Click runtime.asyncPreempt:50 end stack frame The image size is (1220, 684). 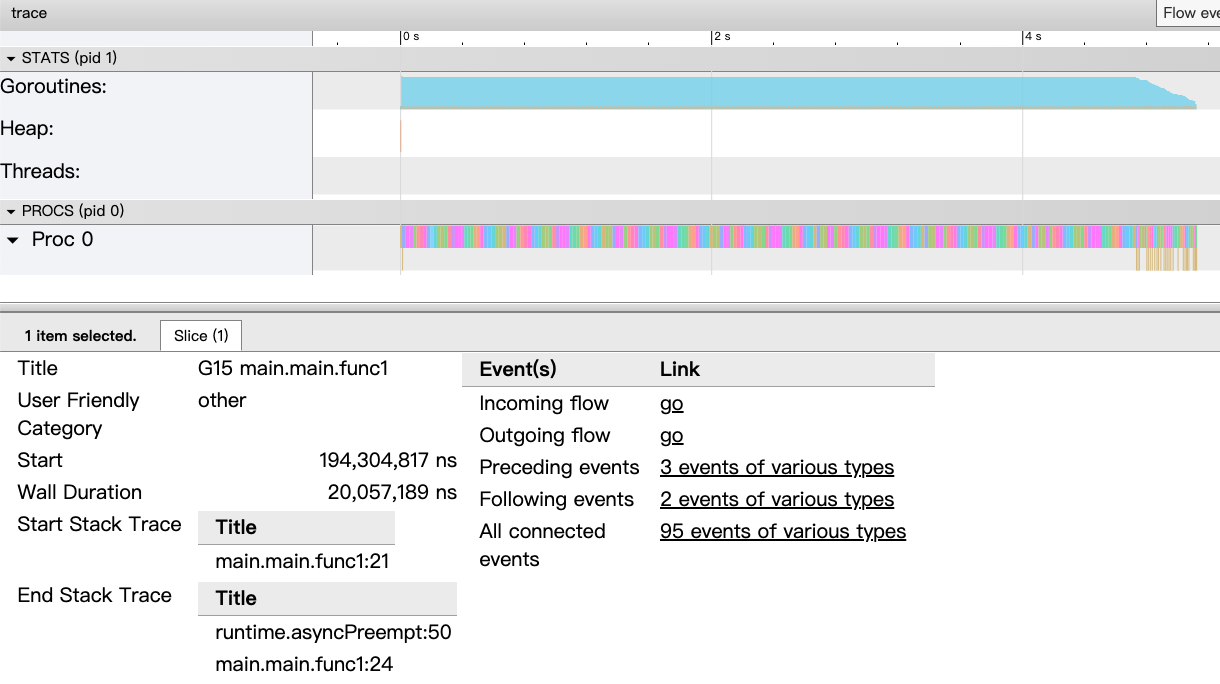coord(334,632)
